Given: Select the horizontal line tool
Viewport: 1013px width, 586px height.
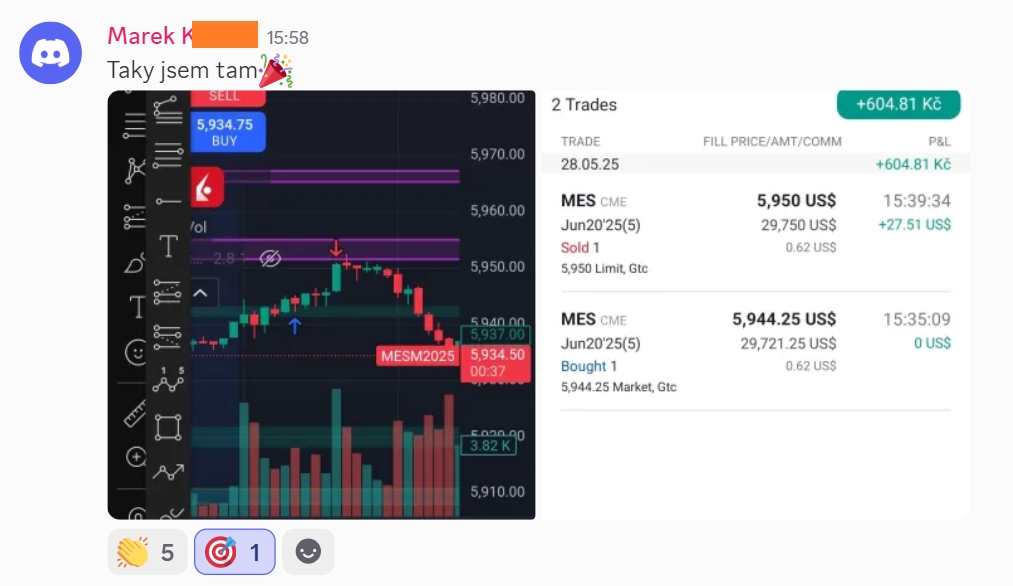Looking at the screenshot, I should (169, 202).
